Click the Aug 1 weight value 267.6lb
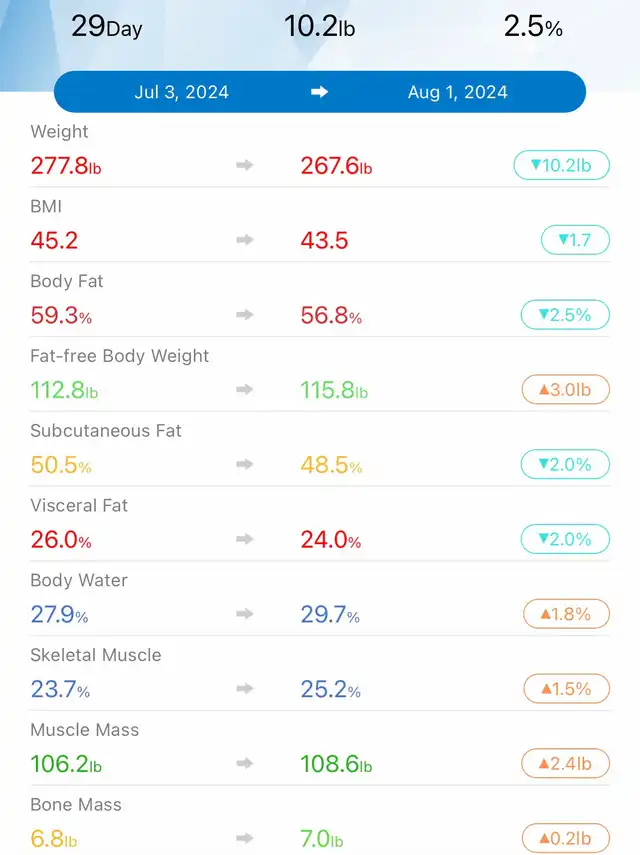 click(x=336, y=166)
